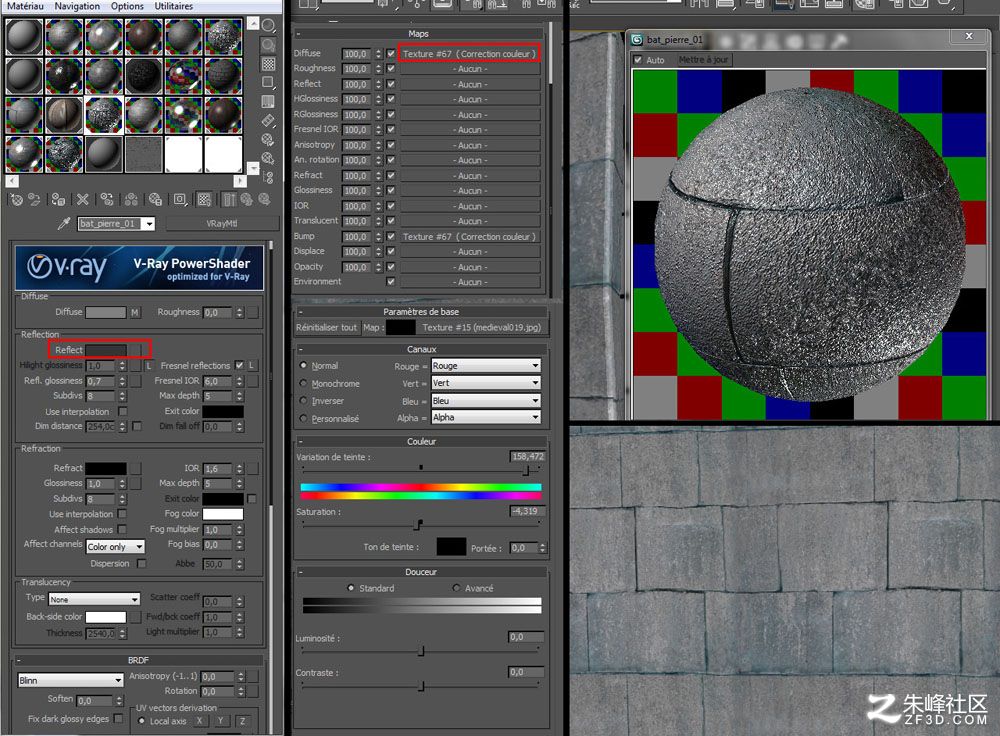
Task: Toggle the Environment map checkbox
Action: 390,281
